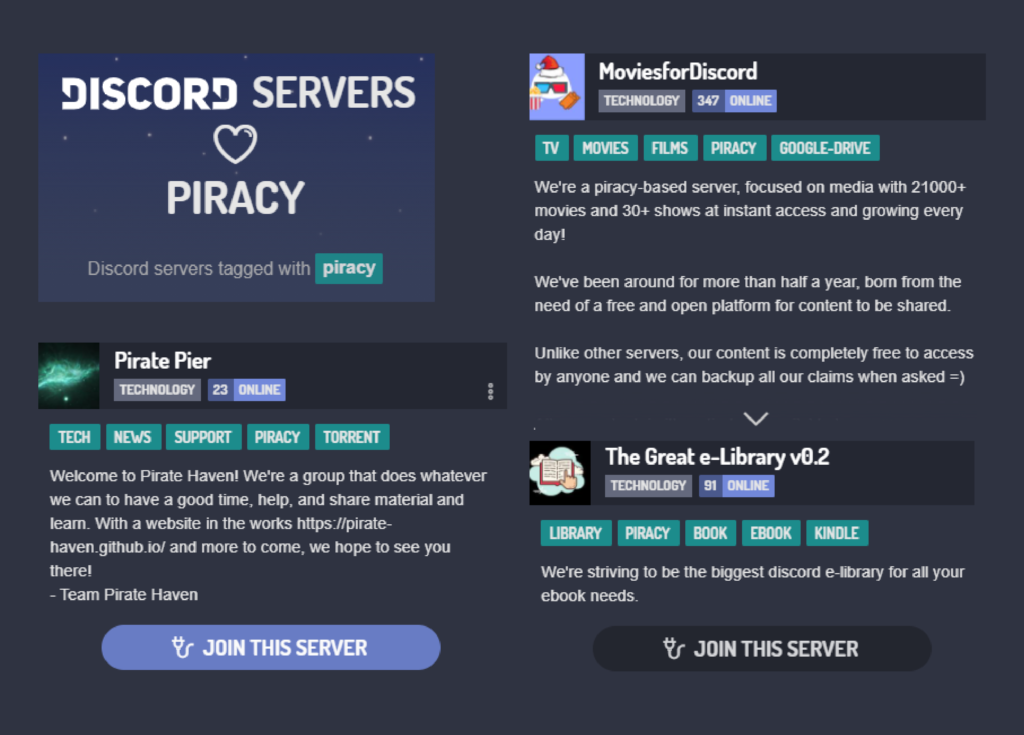The image size is (1024, 735).
Task: Expand MoviesforDiscord description with chevron
Action: pos(756,419)
